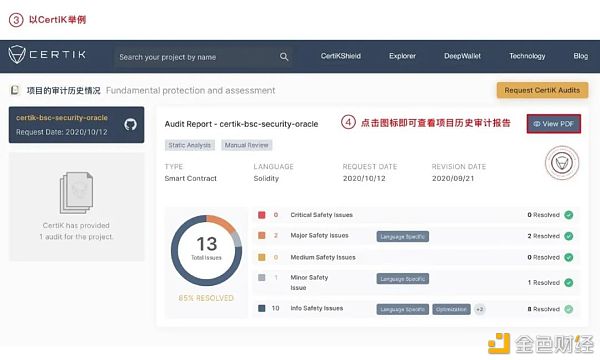The image size is (600, 360).
Task: Click the Critical Safety Issues row label
Action: (x=321, y=215)
